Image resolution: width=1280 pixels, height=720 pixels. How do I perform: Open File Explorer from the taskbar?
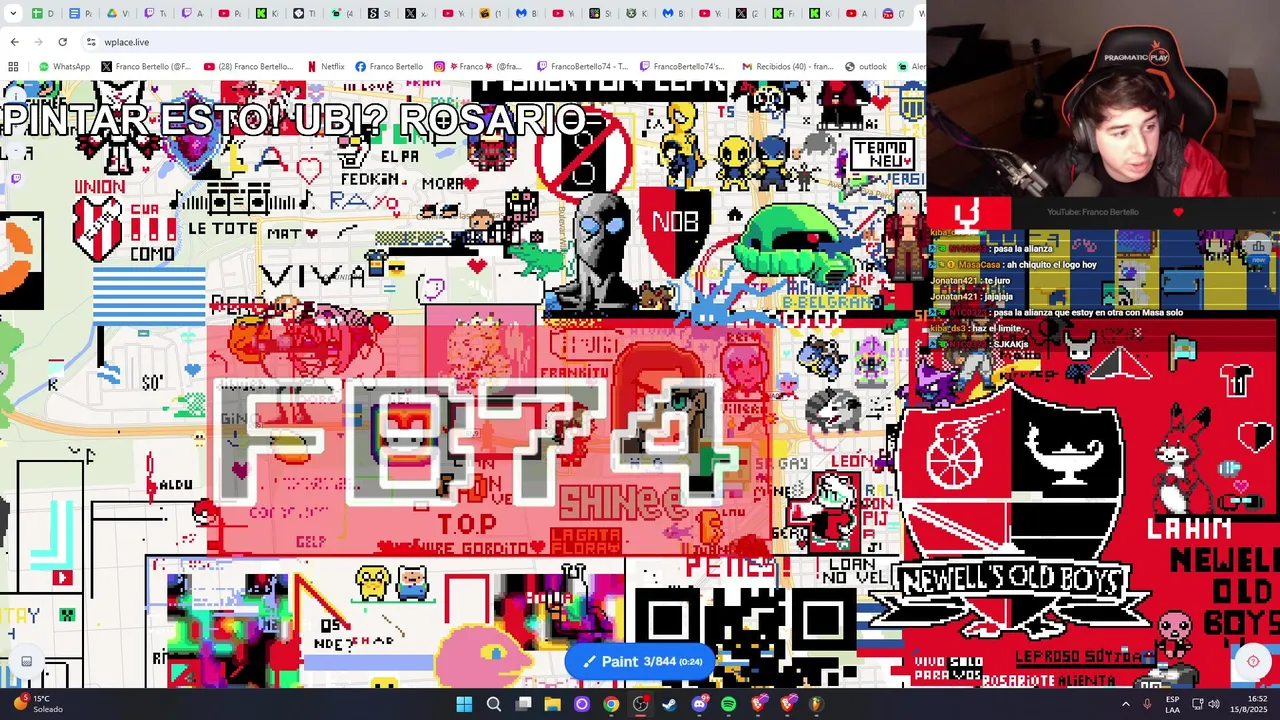pos(552,704)
